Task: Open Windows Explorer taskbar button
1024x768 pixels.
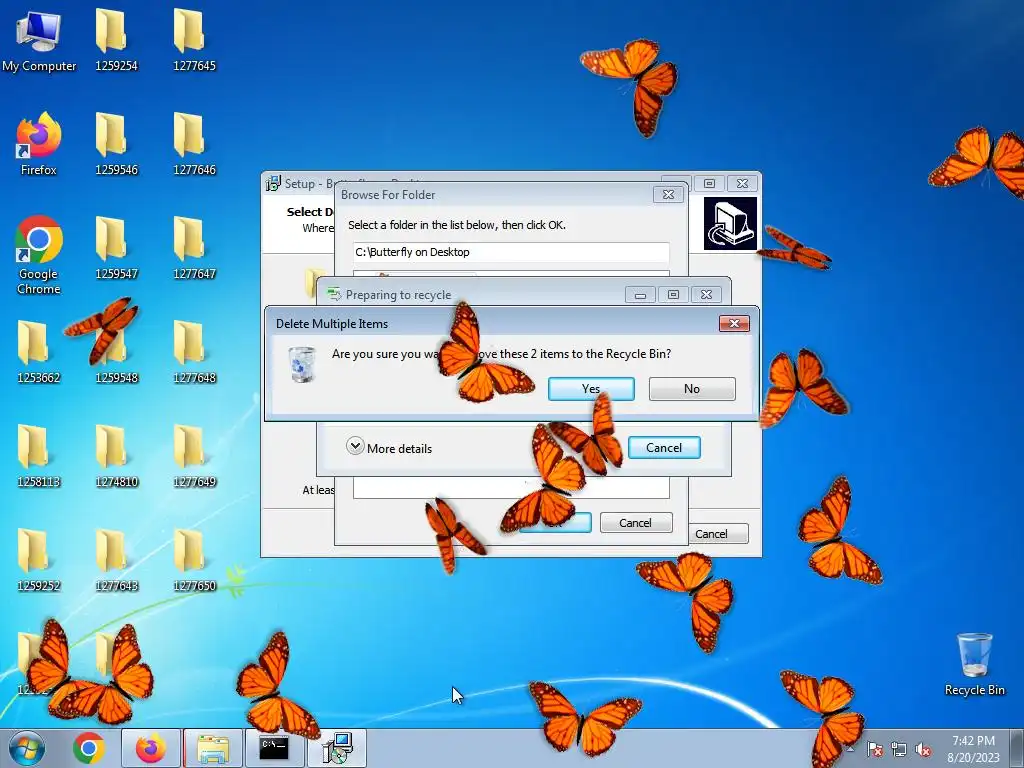Action: (213, 748)
